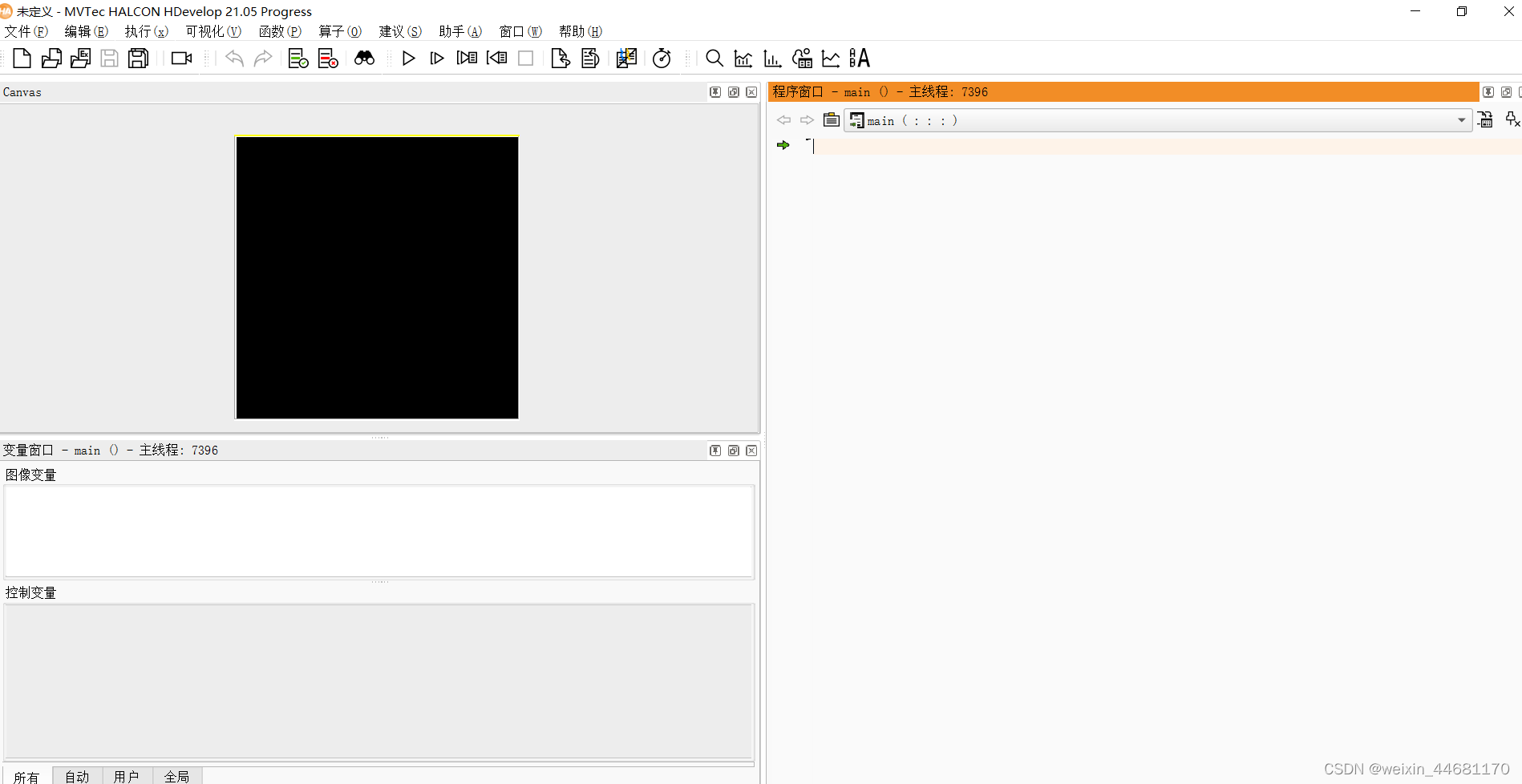Pin the 变量窗口 panel
This screenshot has width=1522, height=784.
click(715, 451)
